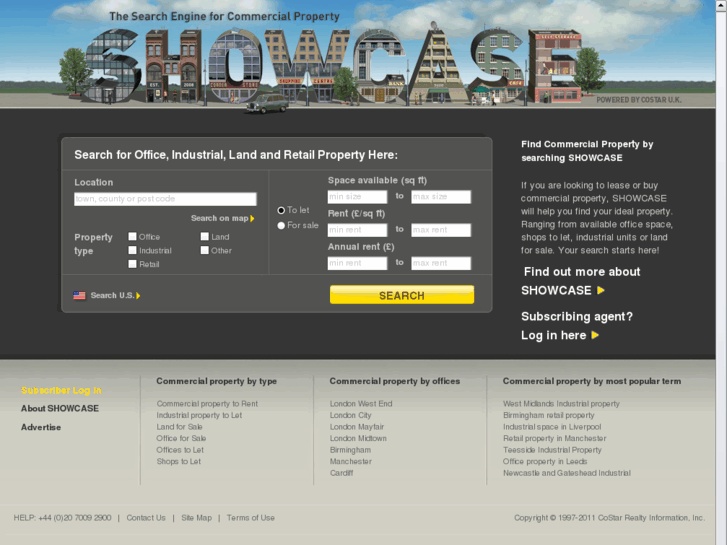
Task: Open Cardiff offices link
Action: click(341, 473)
